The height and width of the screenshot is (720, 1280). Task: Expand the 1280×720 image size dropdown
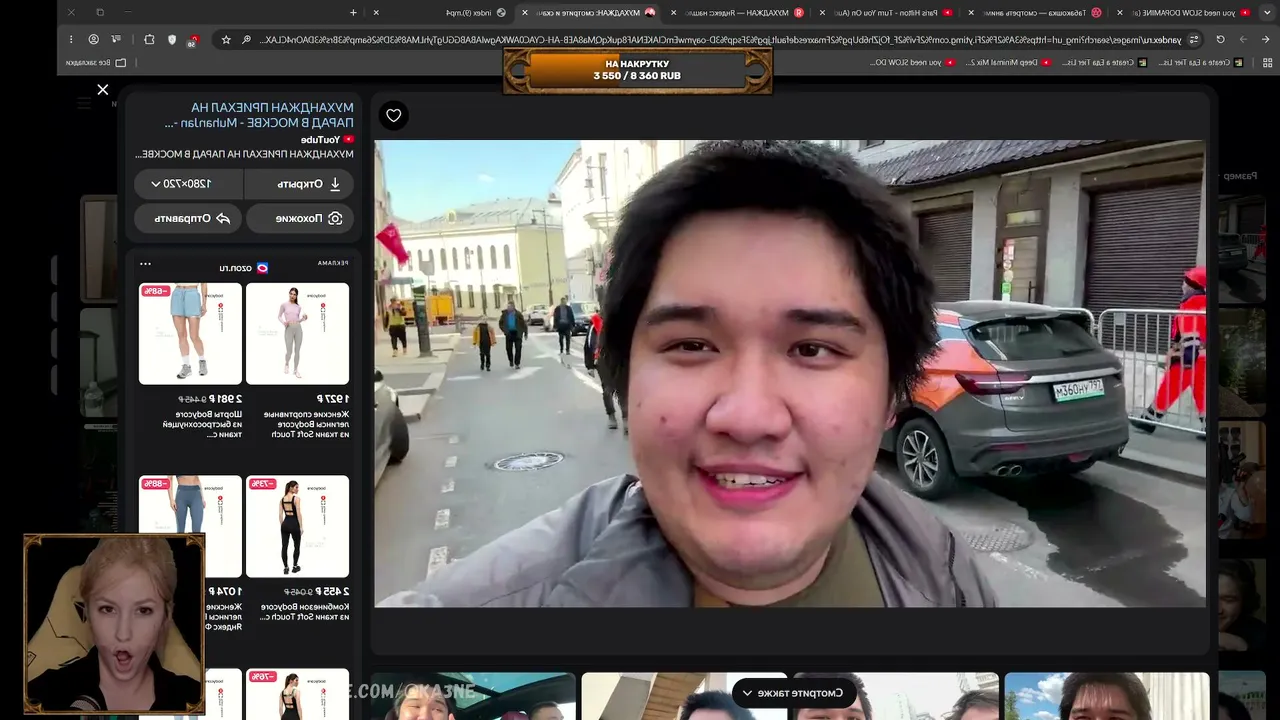[x=188, y=184]
